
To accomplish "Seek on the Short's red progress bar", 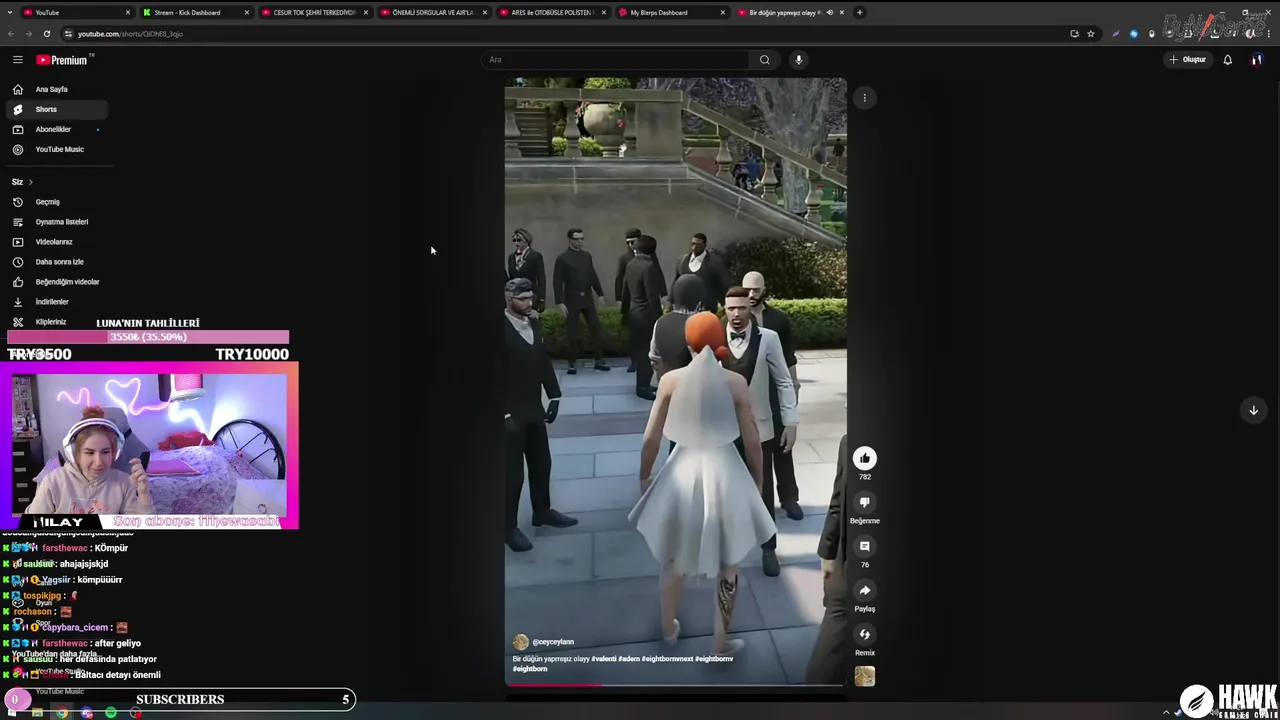I will [x=675, y=685].
